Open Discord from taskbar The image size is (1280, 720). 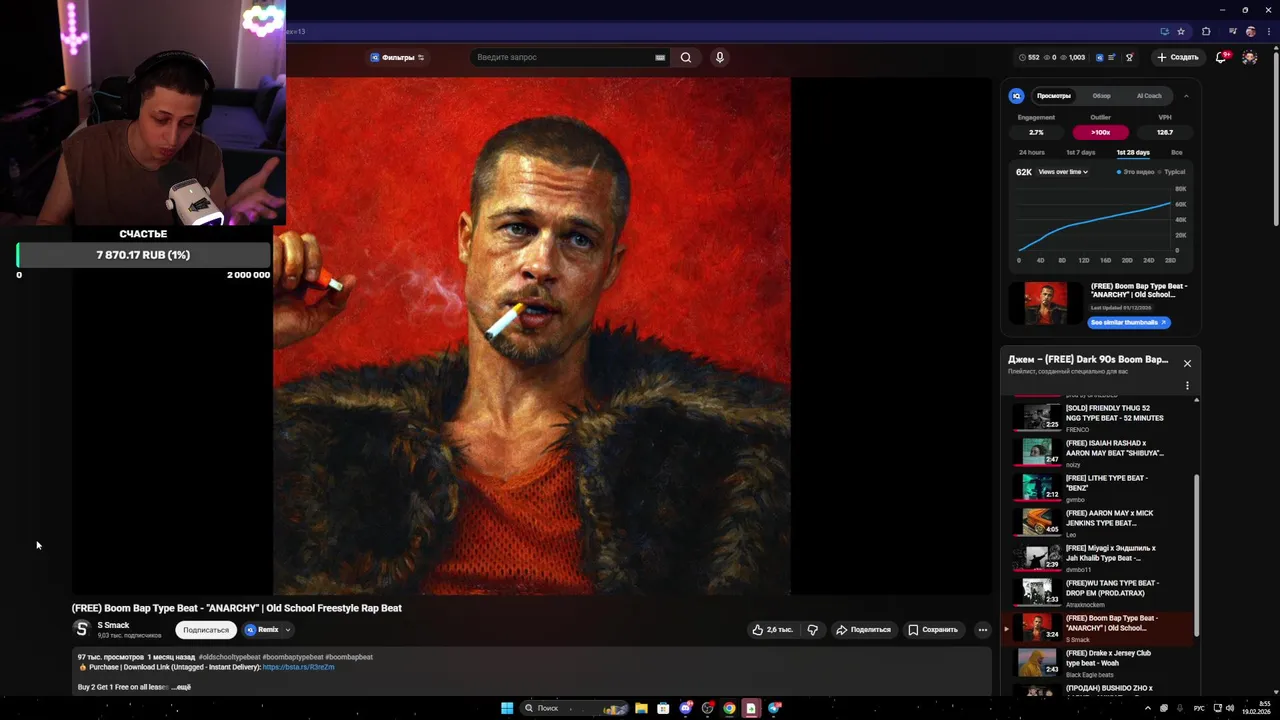pos(685,708)
